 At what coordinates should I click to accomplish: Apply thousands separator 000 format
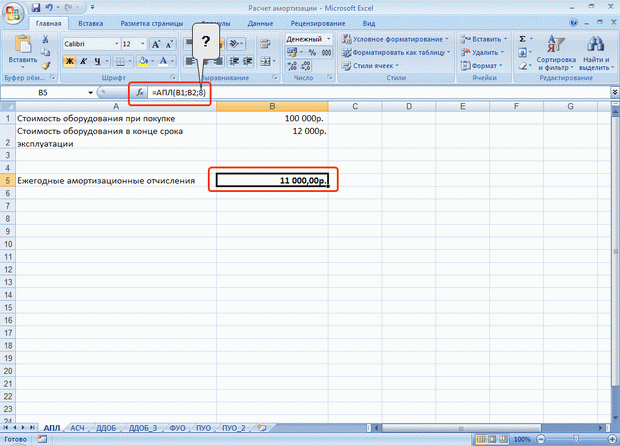click(x=326, y=52)
